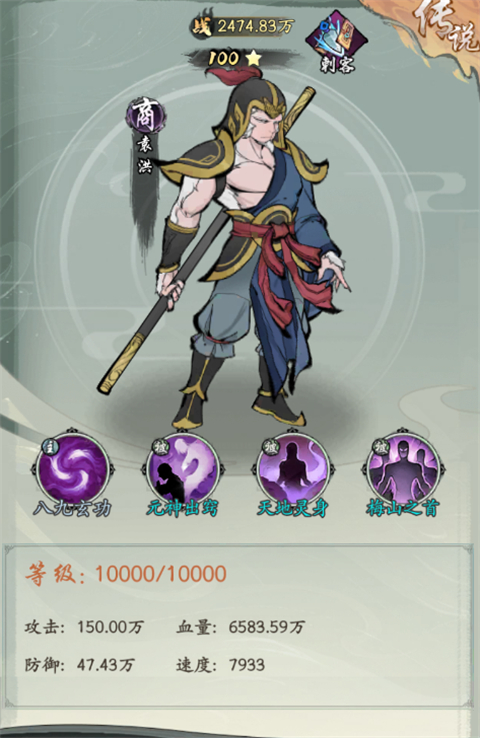Tap the 血量 6583.59万 stat
The width and height of the screenshot is (480, 738).
(240, 627)
